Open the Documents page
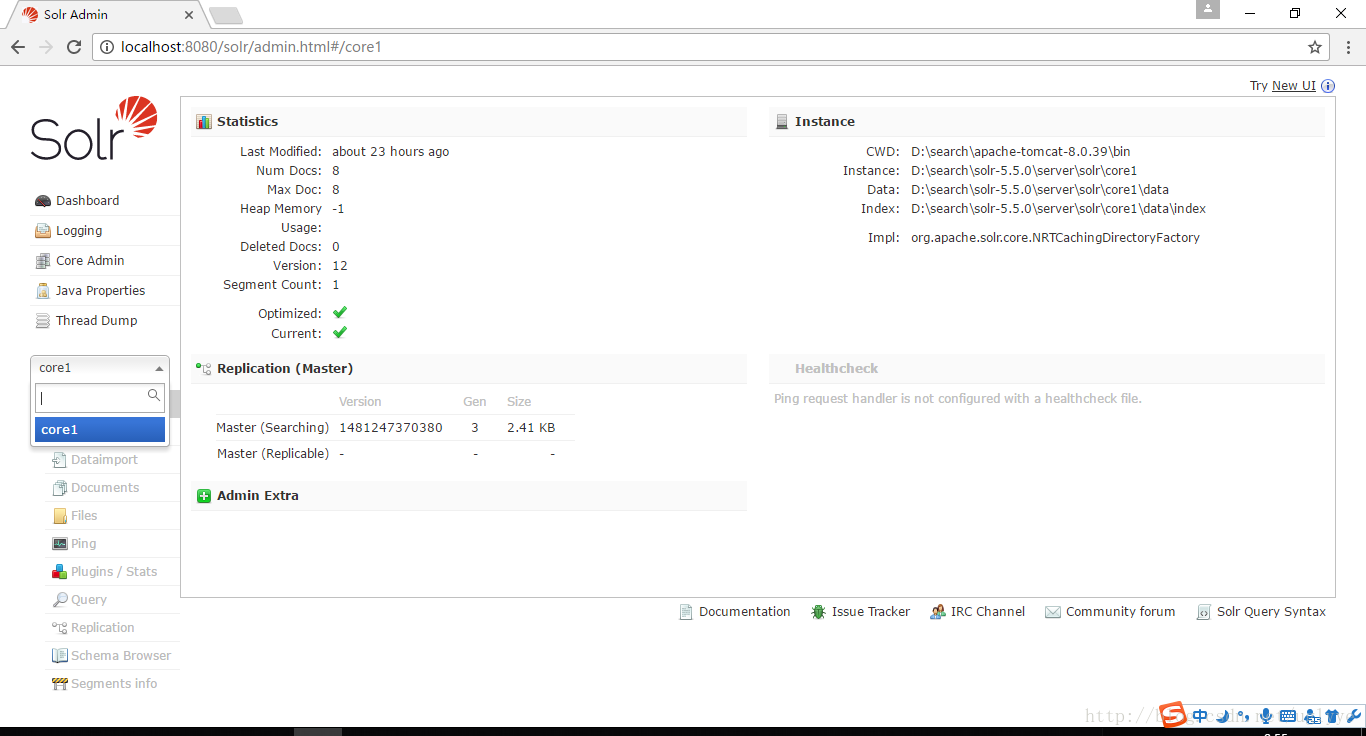1366x736 pixels. pos(96,488)
